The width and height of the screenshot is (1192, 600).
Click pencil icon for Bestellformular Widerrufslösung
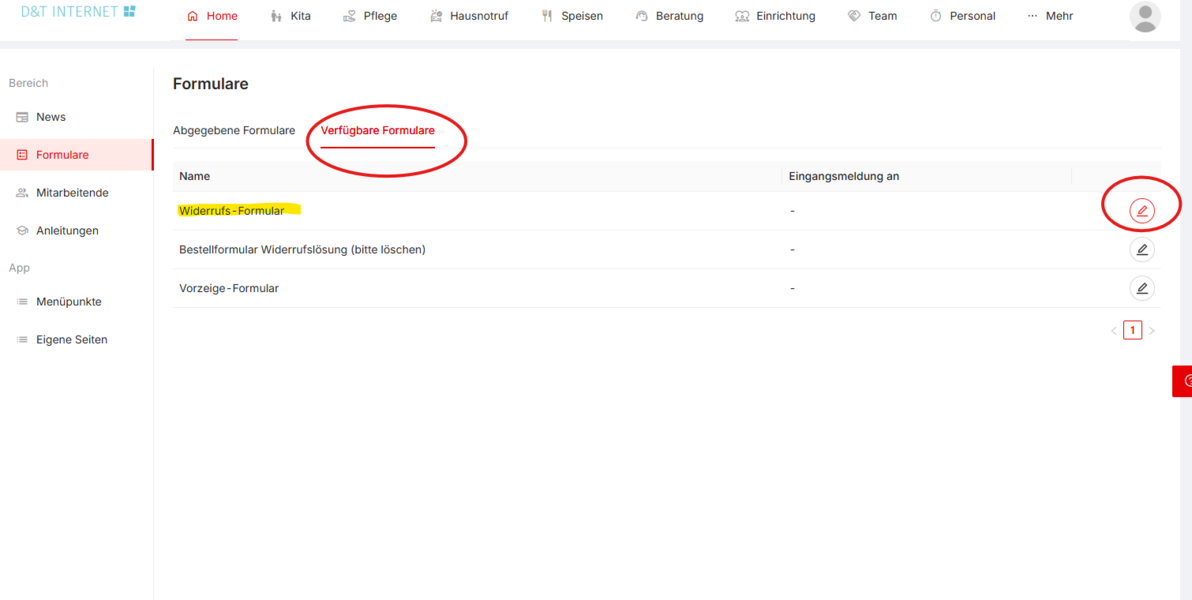pyautogui.click(x=1141, y=249)
